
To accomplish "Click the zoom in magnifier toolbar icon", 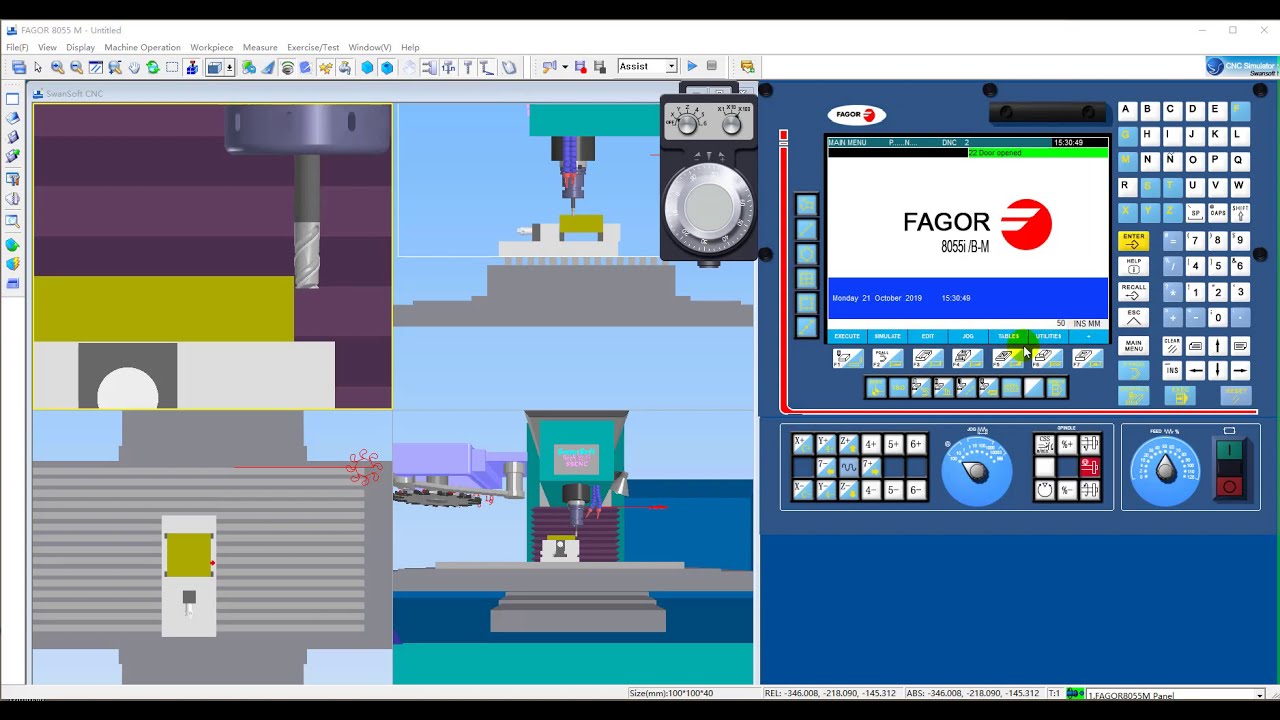I will [x=57, y=67].
